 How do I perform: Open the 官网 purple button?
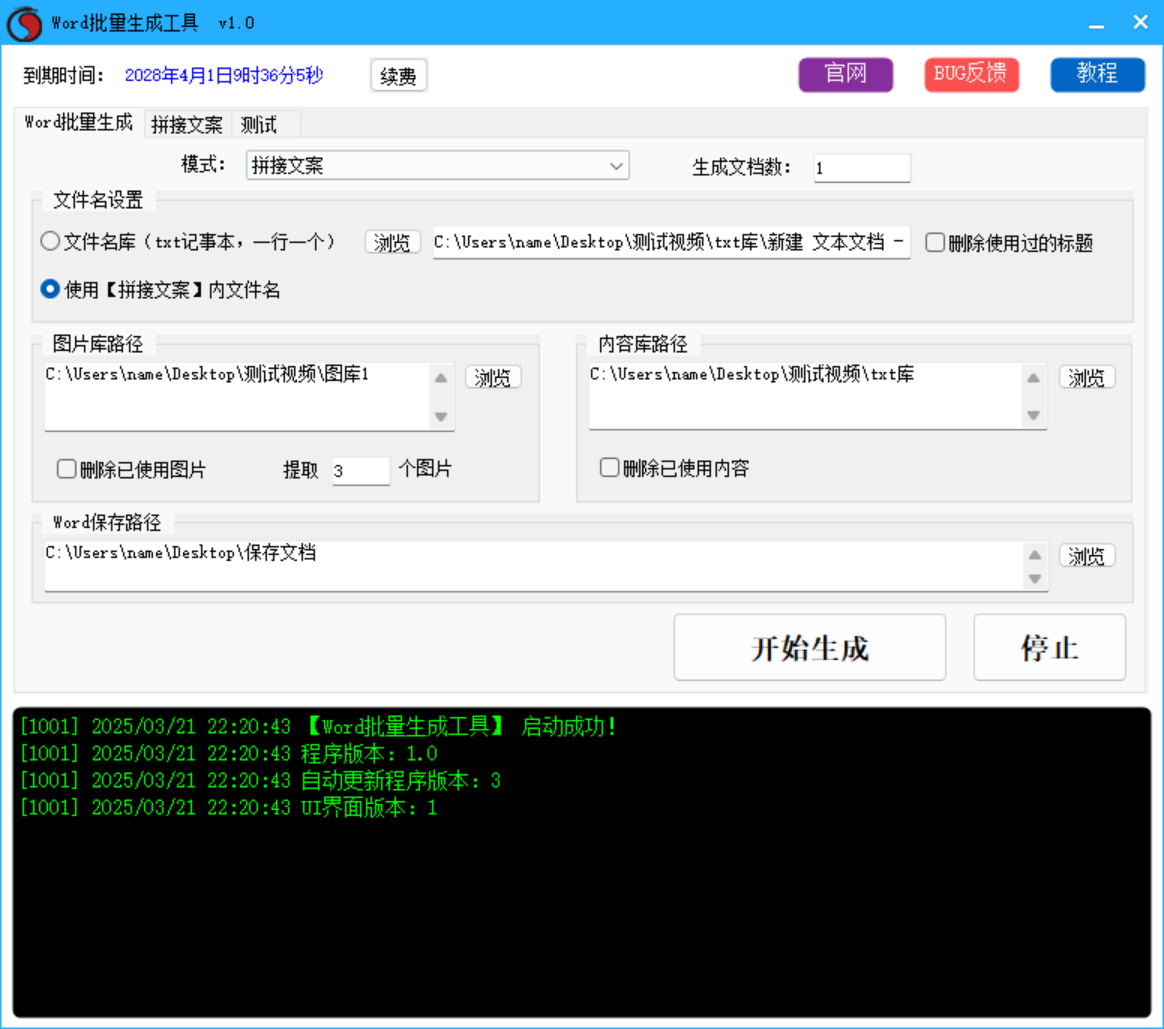click(x=846, y=74)
